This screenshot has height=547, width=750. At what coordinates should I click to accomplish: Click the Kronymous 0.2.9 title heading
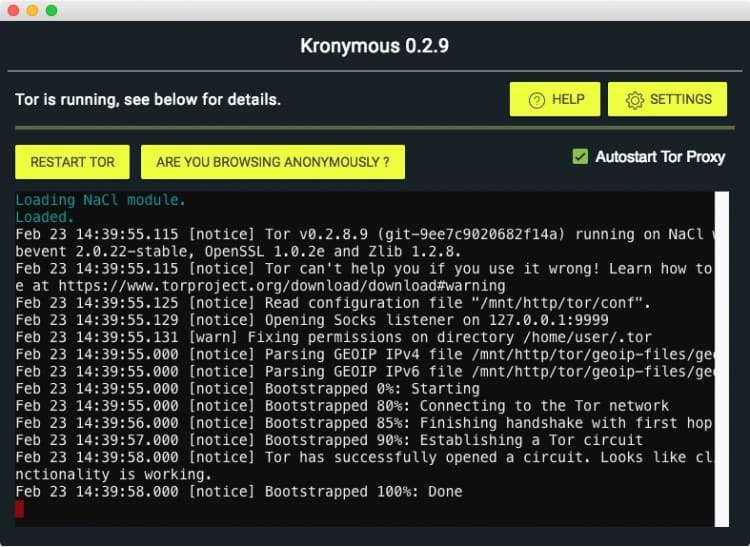pyautogui.click(x=375, y=47)
